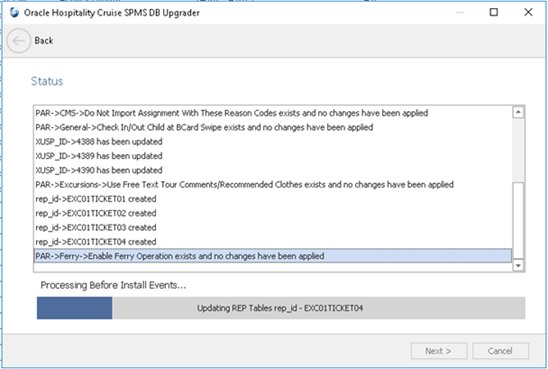Minimize the SPMS DB Upgrader window
The image size is (548, 369).
[x=460, y=12]
